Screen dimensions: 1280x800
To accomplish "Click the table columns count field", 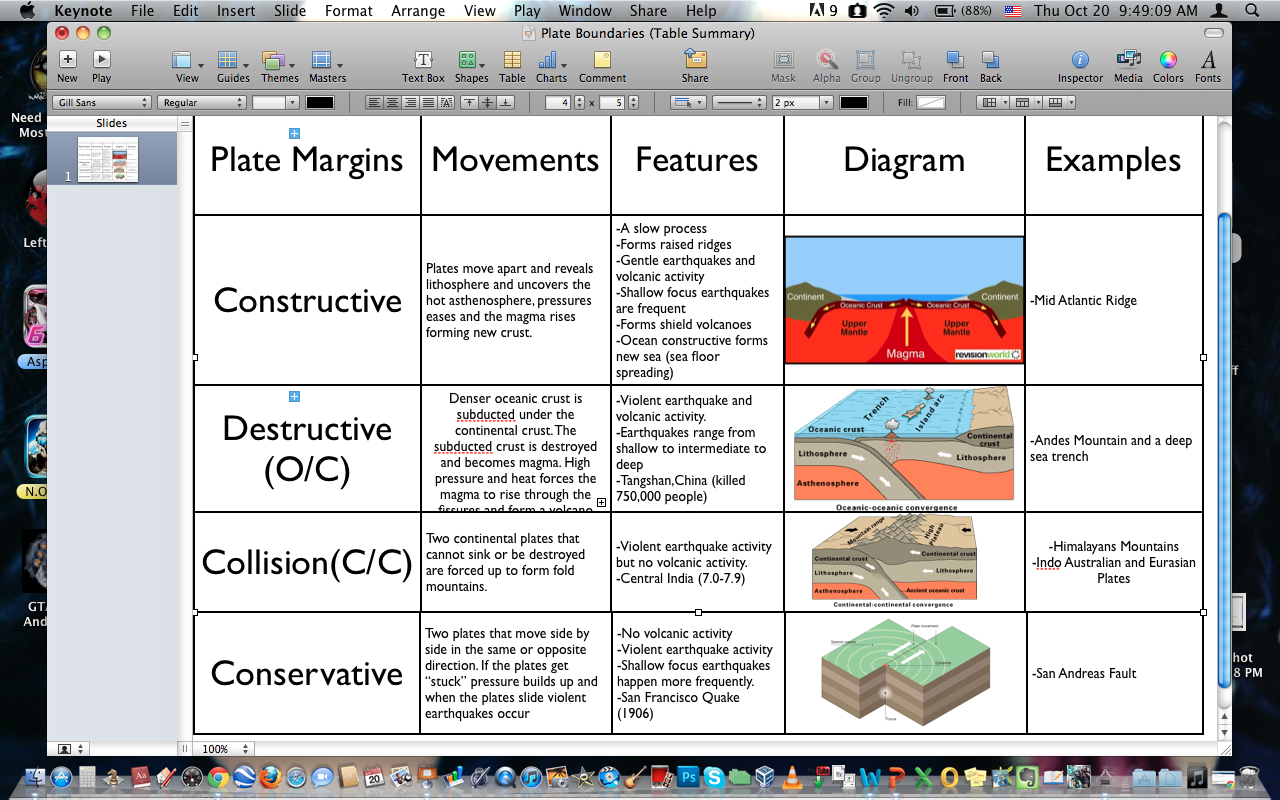I will tap(612, 102).
